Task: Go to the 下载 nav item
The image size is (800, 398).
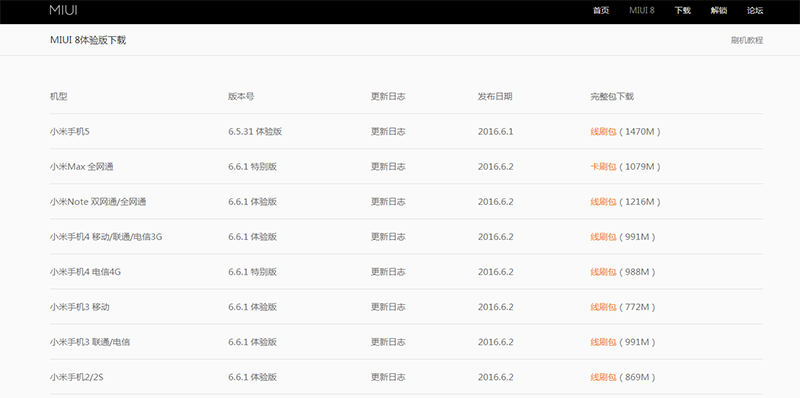Action: click(683, 10)
